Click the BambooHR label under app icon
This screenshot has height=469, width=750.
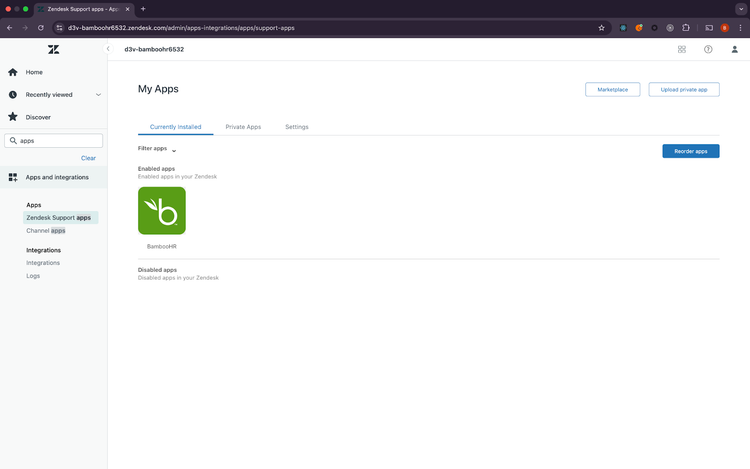point(162,247)
